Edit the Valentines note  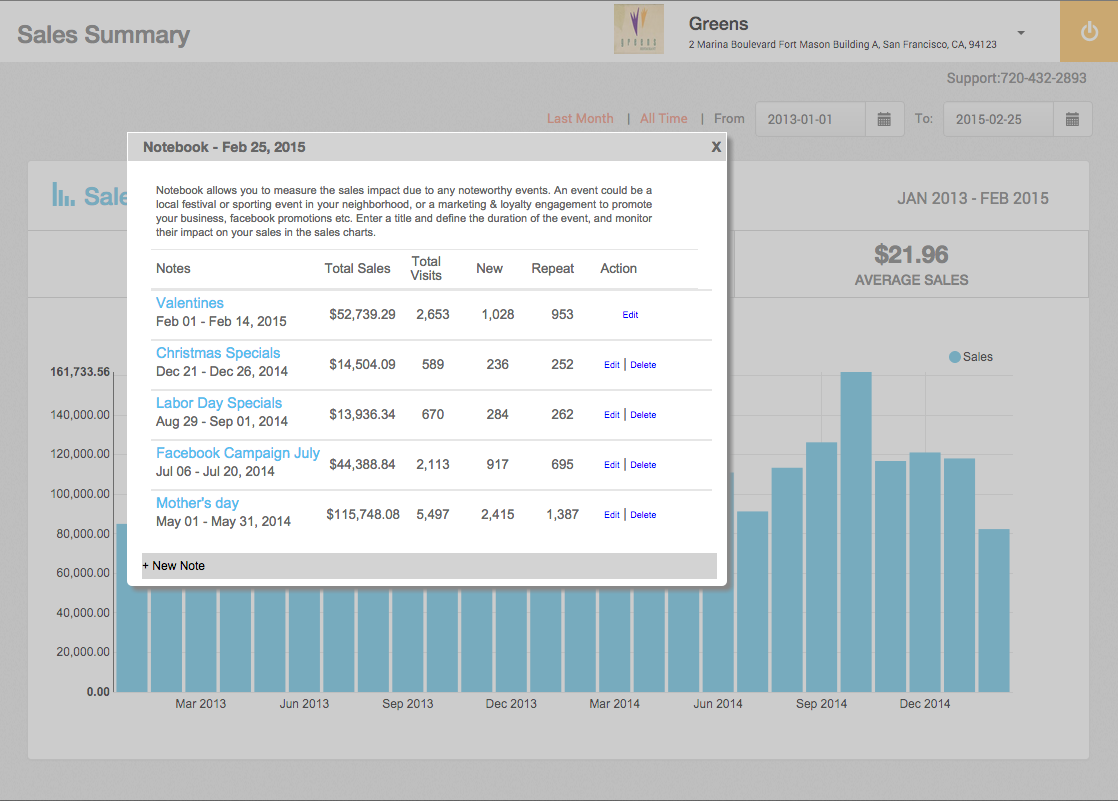630,315
